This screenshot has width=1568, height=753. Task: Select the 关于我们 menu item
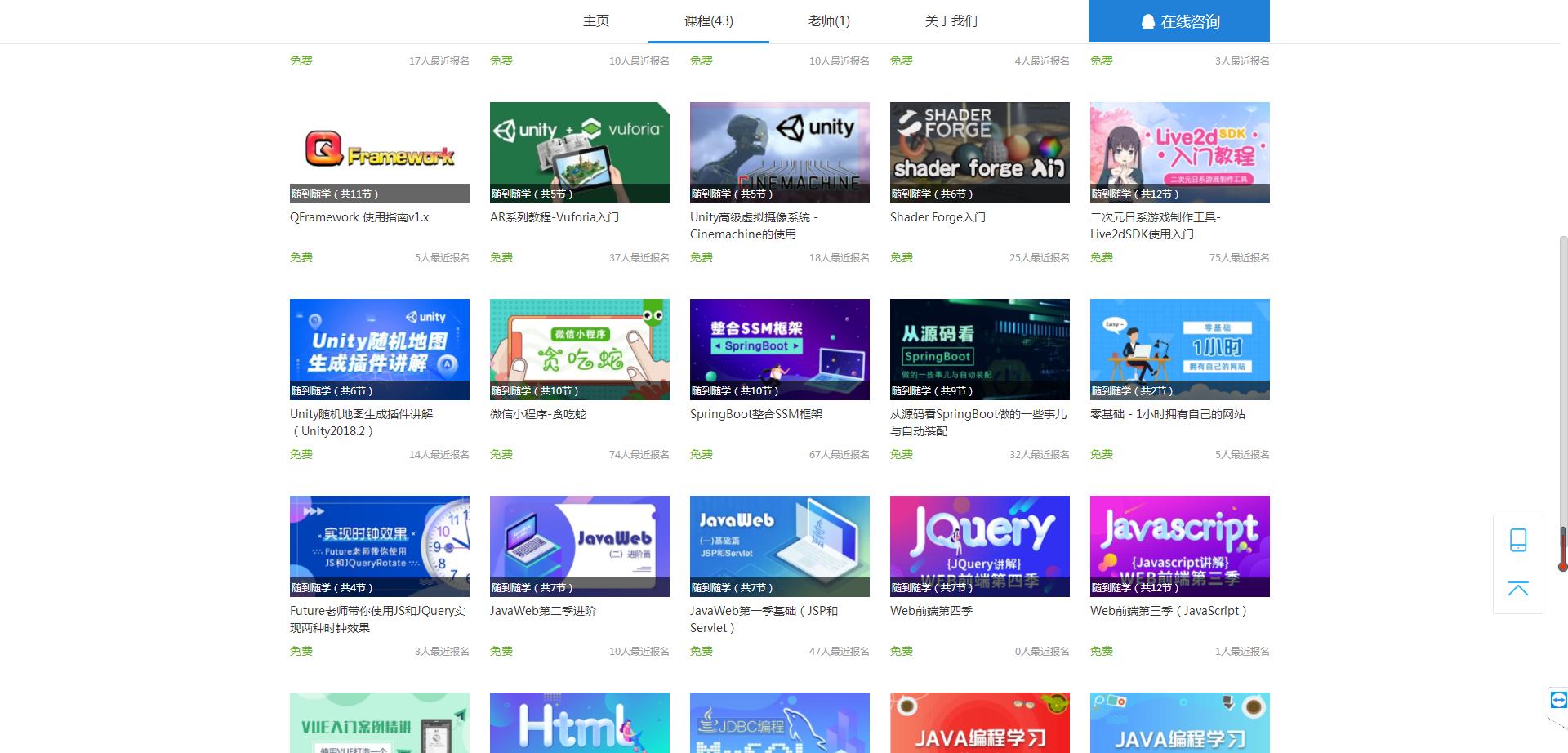950,21
